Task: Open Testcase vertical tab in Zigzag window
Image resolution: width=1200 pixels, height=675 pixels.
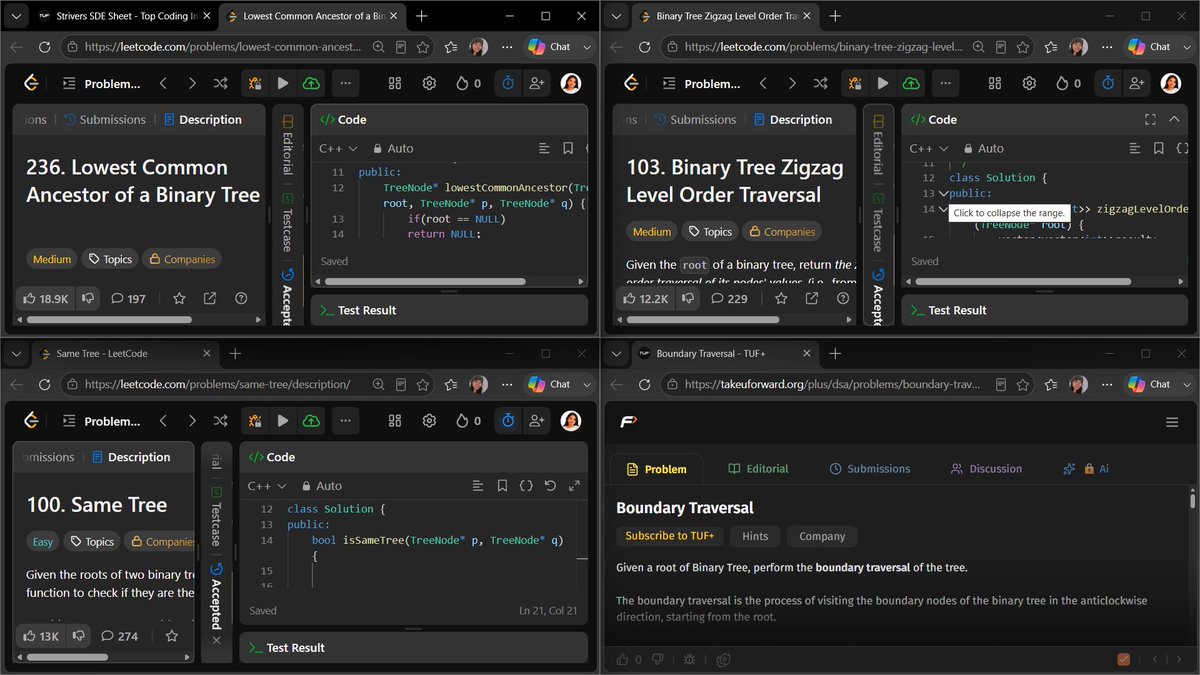Action: pyautogui.click(x=878, y=222)
